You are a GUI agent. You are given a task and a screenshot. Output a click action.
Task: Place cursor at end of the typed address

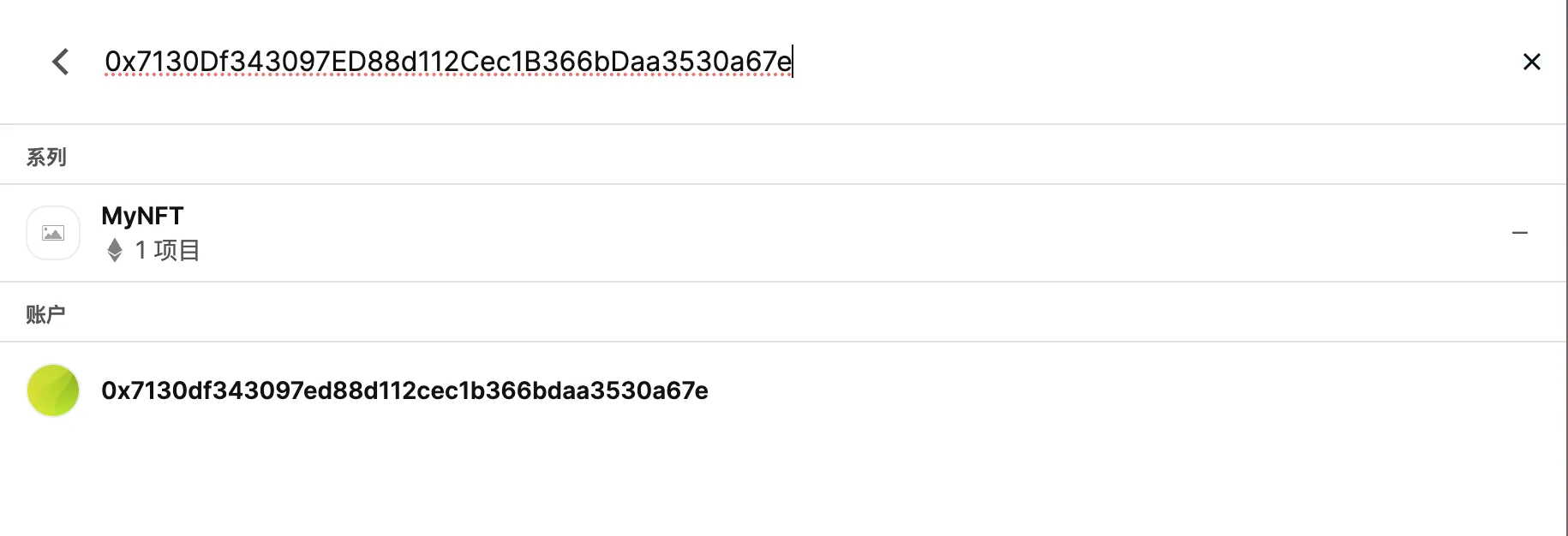[792, 62]
